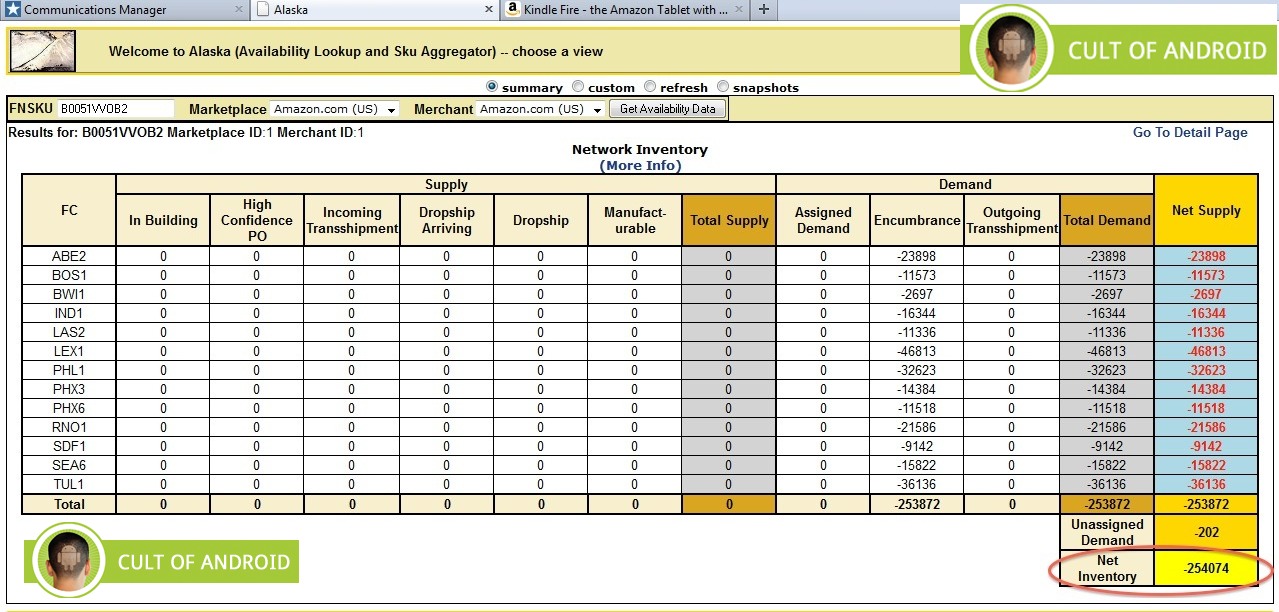
Task: Click the Outgoing Transshipment header
Action: (x=1012, y=220)
